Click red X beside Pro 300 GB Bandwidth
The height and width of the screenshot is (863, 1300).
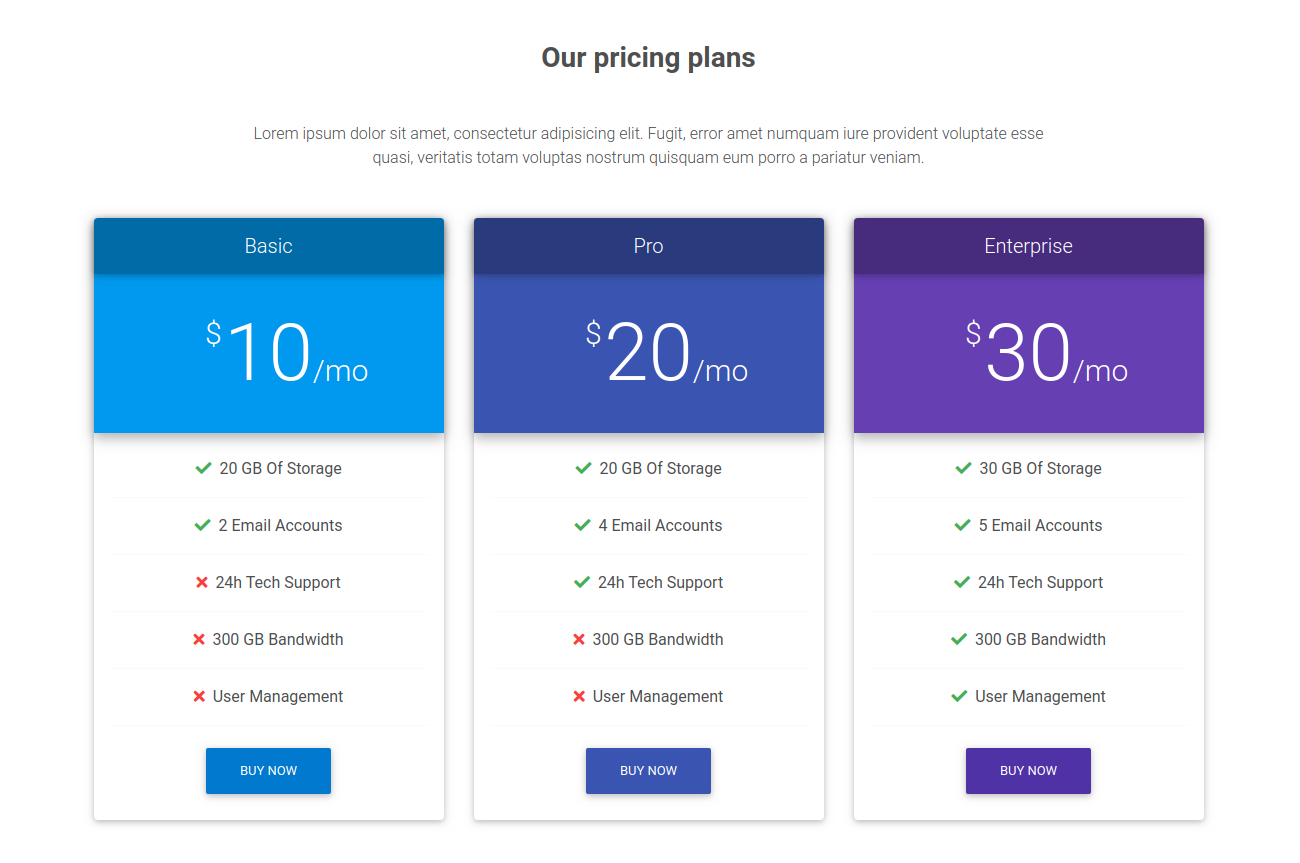[x=579, y=639]
